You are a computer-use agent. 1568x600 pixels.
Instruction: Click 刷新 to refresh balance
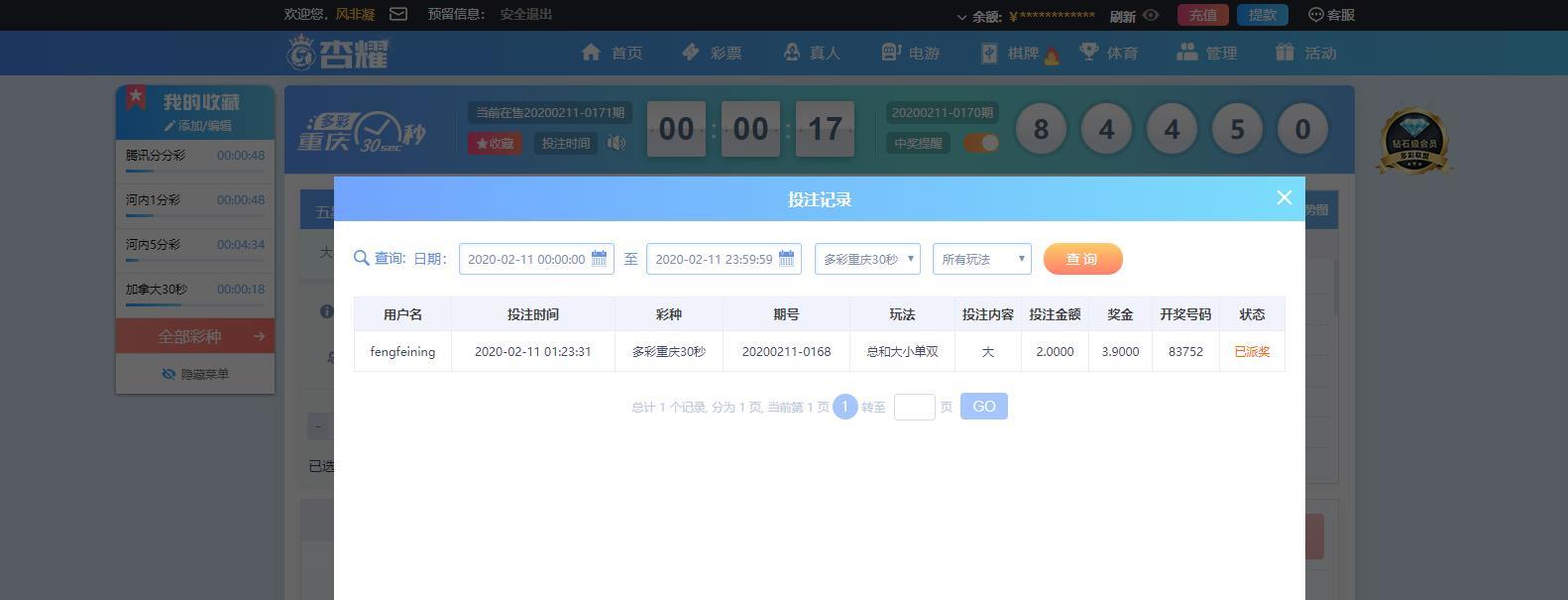click(x=1123, y=16)
